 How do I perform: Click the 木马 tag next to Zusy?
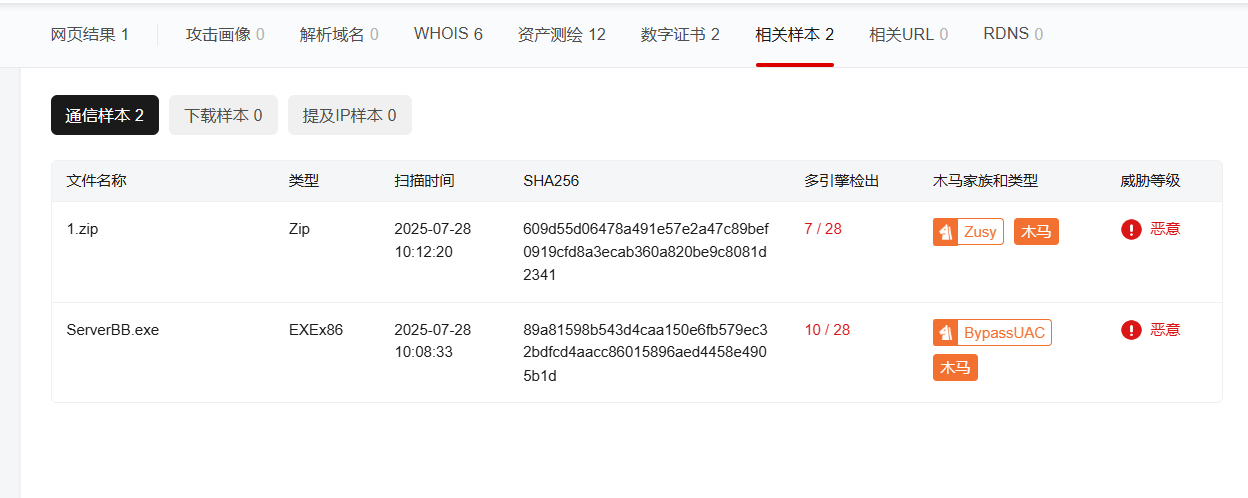point(1035,232)
